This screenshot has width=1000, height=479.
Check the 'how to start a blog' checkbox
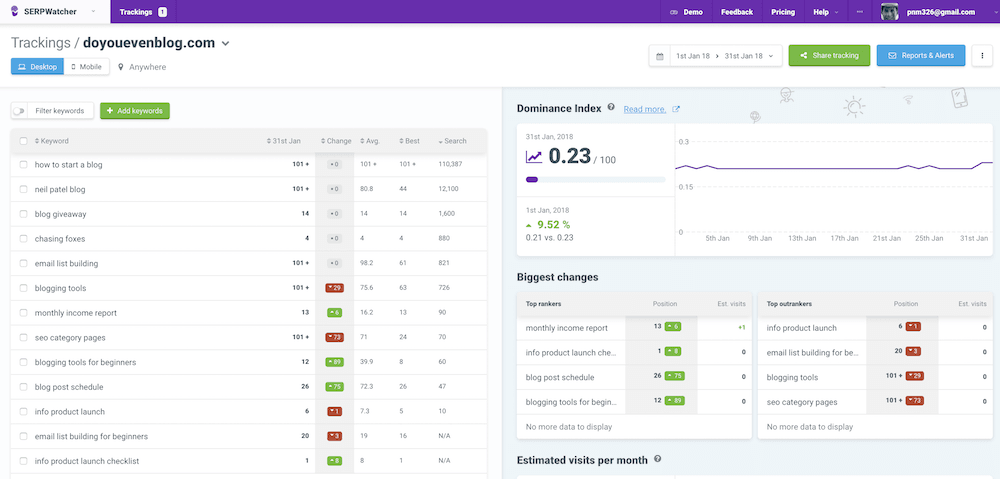pos(24,165)
